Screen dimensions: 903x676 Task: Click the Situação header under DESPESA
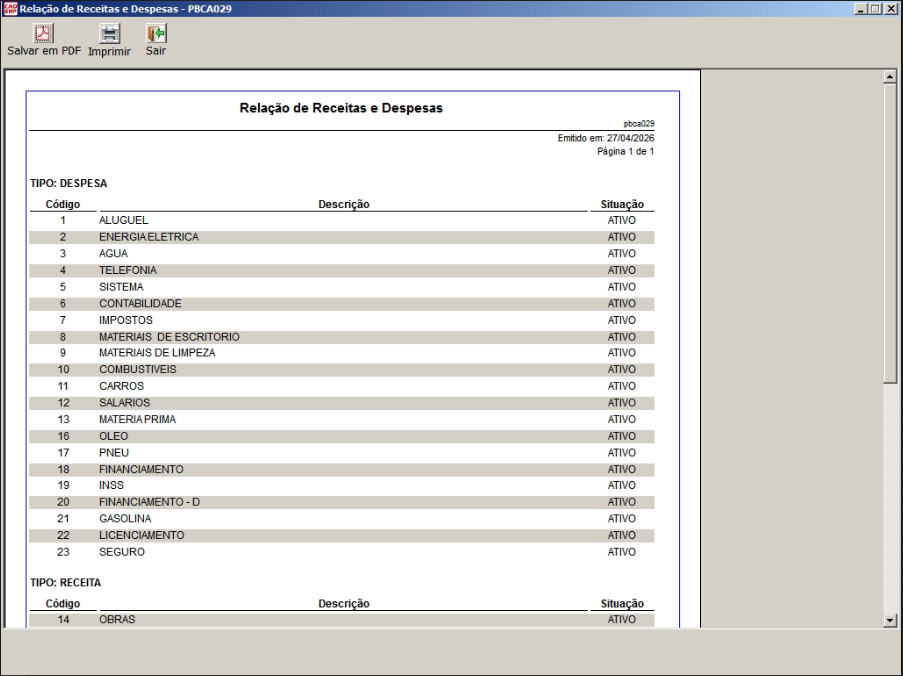622,204
